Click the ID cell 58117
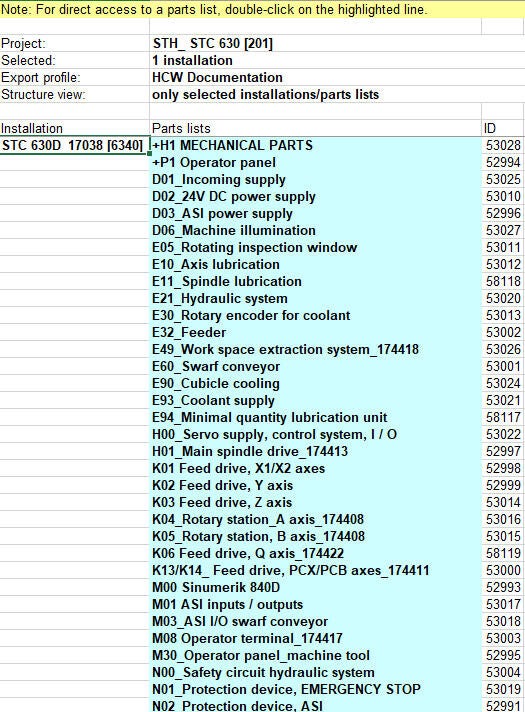Viewport: 525px width, 712px height. pos(503,417)
